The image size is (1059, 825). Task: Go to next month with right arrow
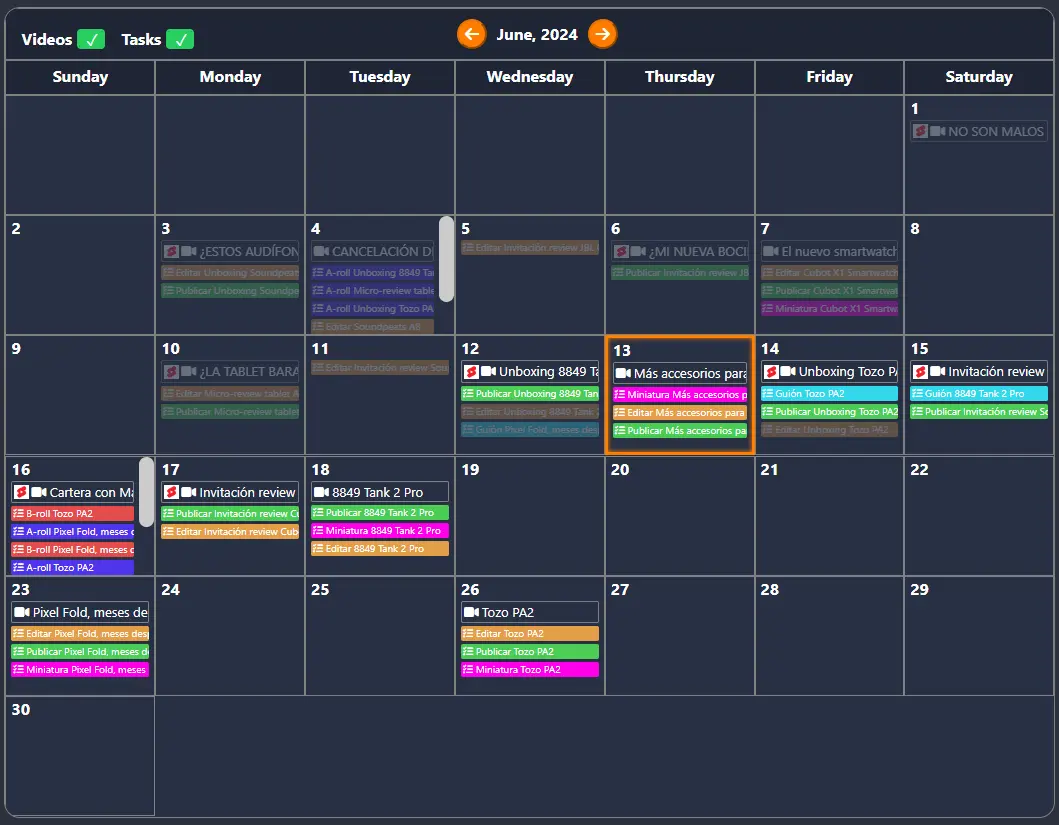(601, 34)
